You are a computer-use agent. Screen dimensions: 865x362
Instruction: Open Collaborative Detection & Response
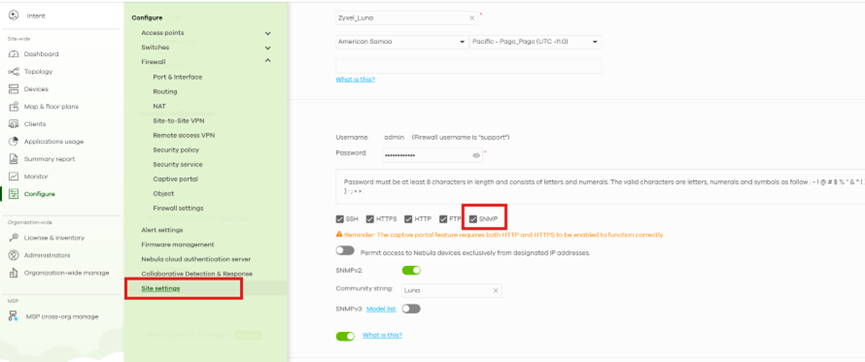[197, 274]
